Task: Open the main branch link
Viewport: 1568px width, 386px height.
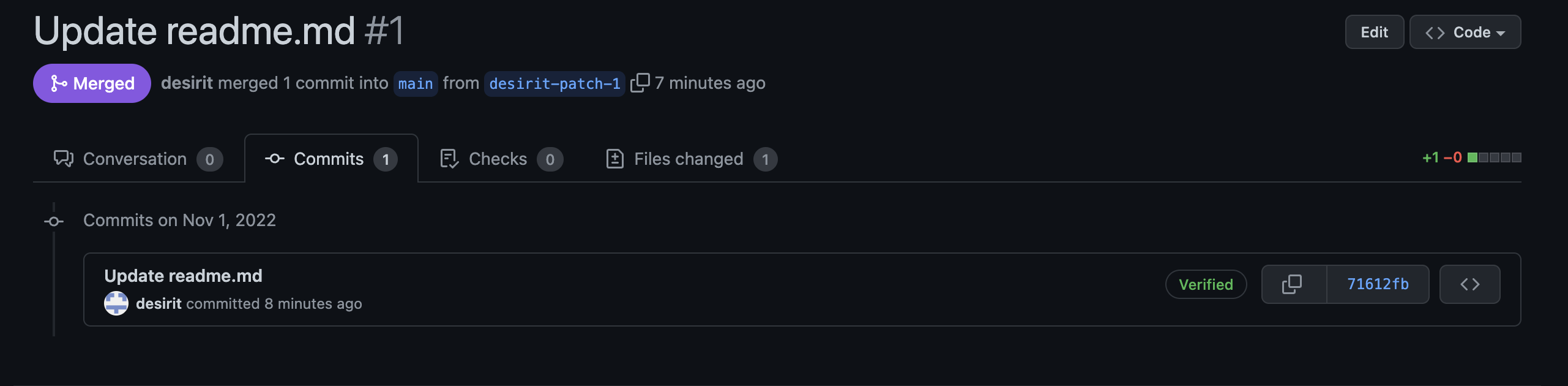Action: tap(415, 83)
